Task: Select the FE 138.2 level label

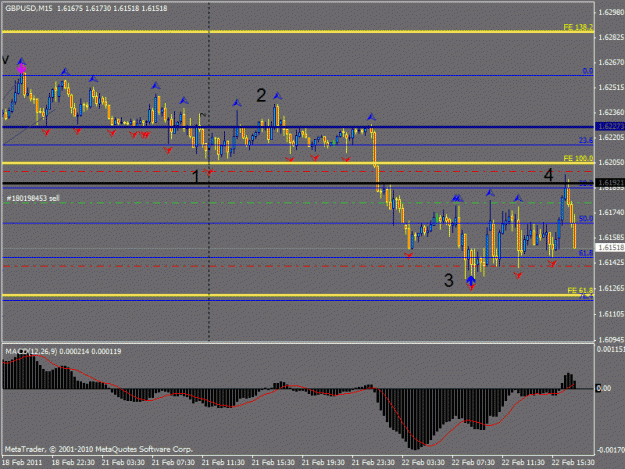Action: pos(578,27)
